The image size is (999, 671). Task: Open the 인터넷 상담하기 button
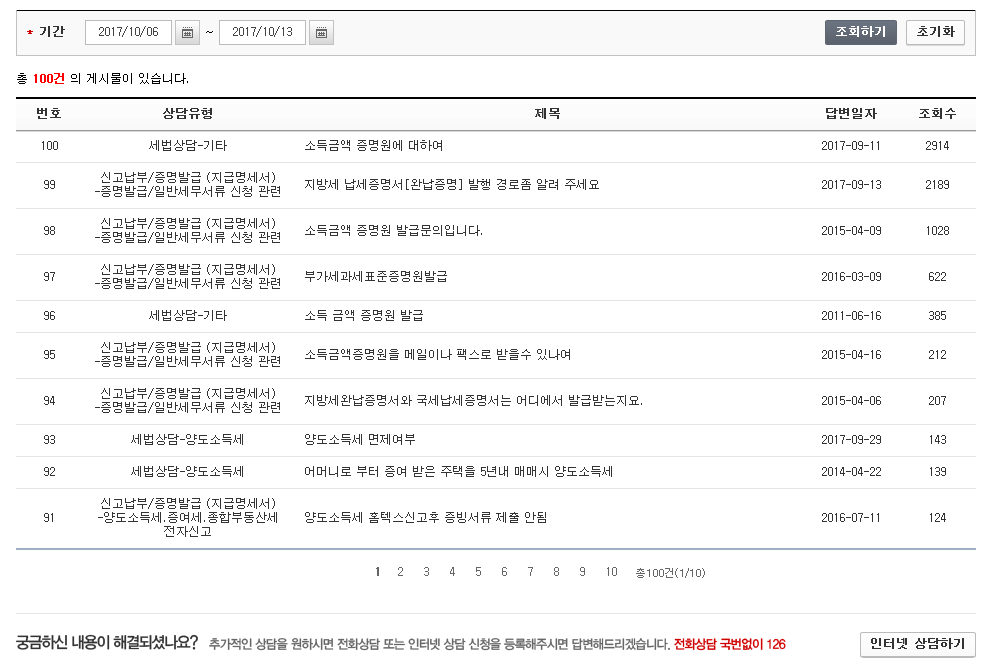click(x=917, y=644)
